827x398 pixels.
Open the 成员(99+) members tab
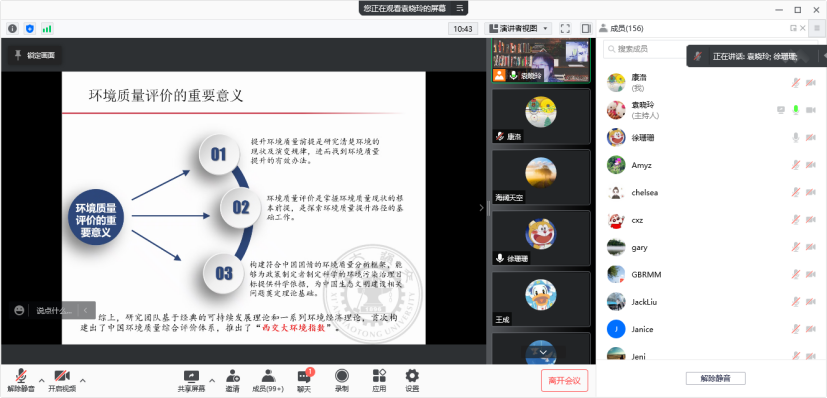click(x=268, y=381)
